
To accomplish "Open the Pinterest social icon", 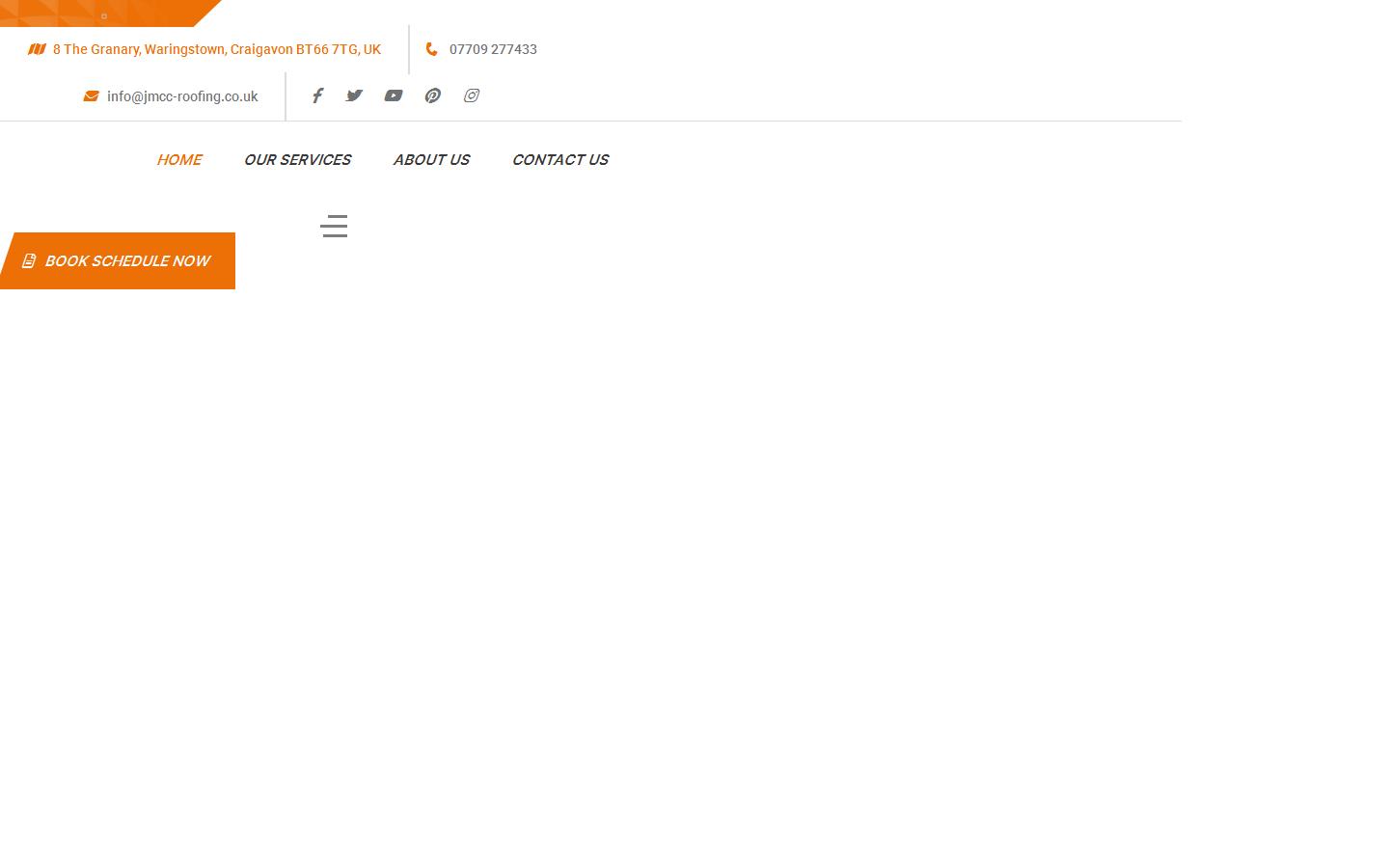I will coord(432,95).
